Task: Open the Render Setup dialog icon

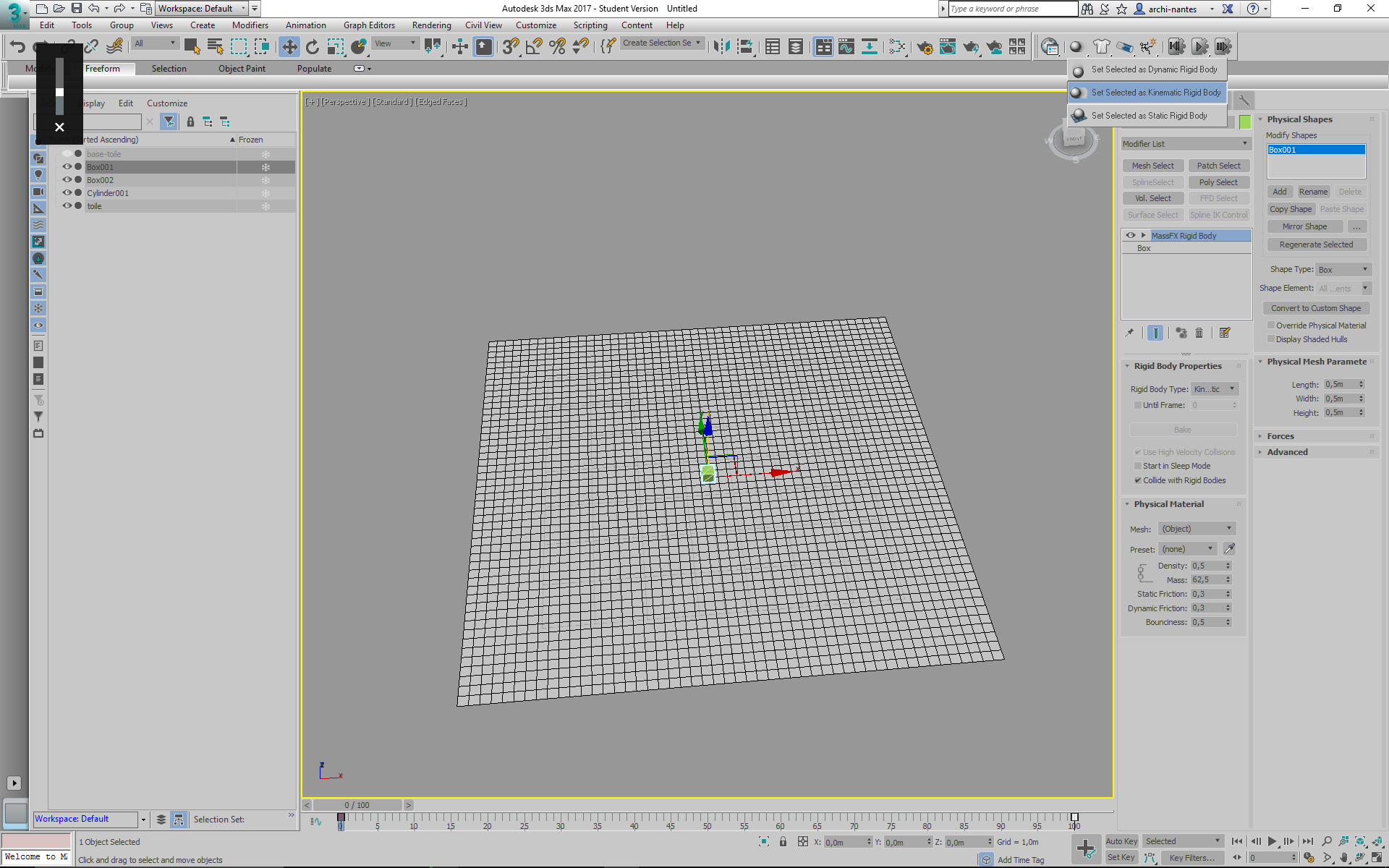Action: point(924,47)
